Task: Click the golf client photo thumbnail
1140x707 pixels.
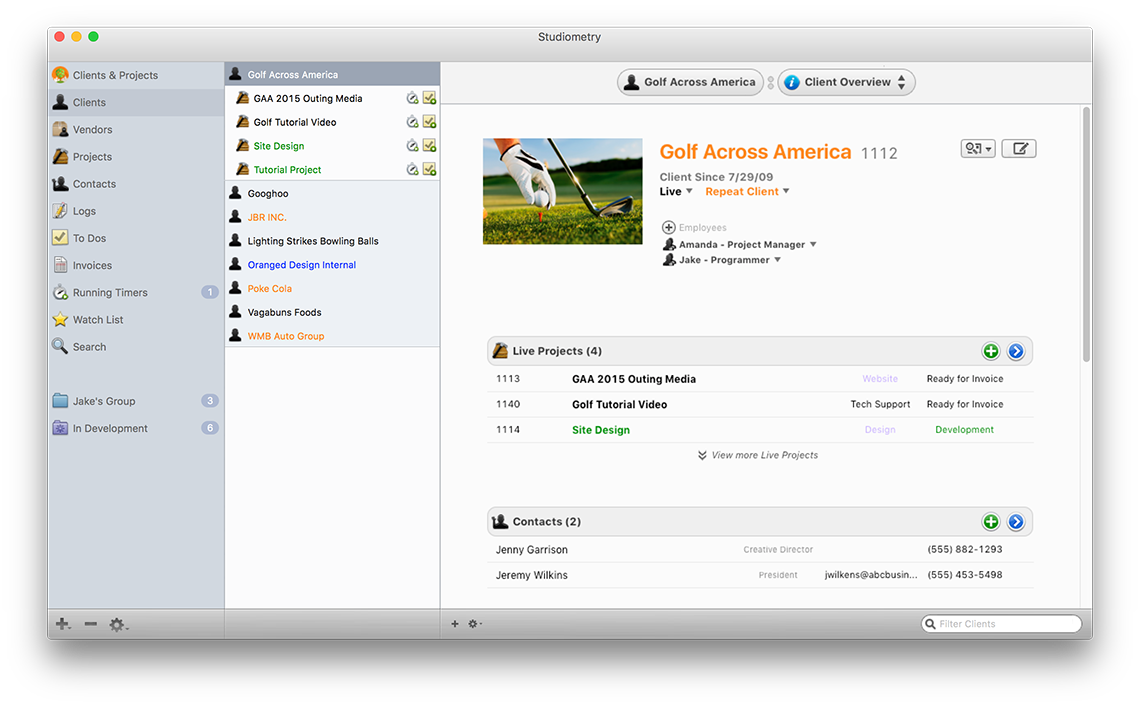Action: [563, 191]
